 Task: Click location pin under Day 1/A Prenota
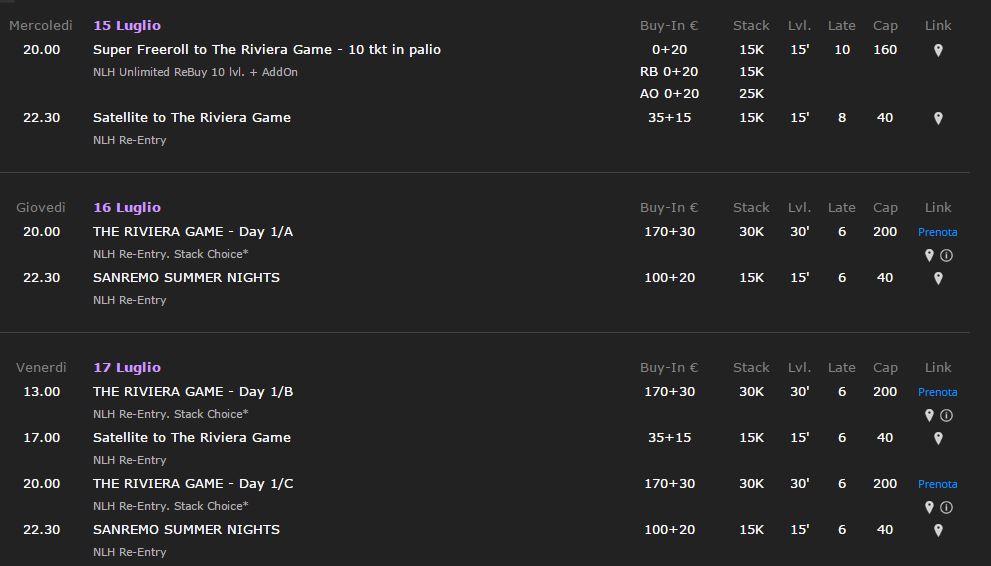pyautogui.click(x=929, y=255)
